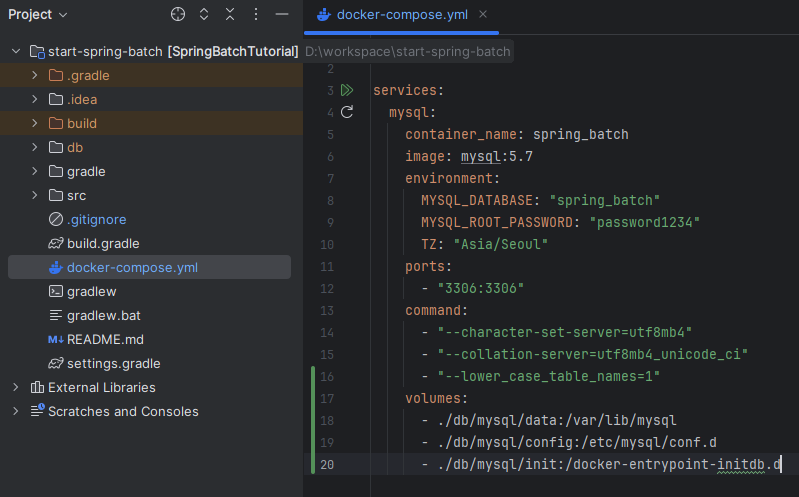Click the .gitignore file icon
The width and height of the screenshot is (799, 497).
56,219
